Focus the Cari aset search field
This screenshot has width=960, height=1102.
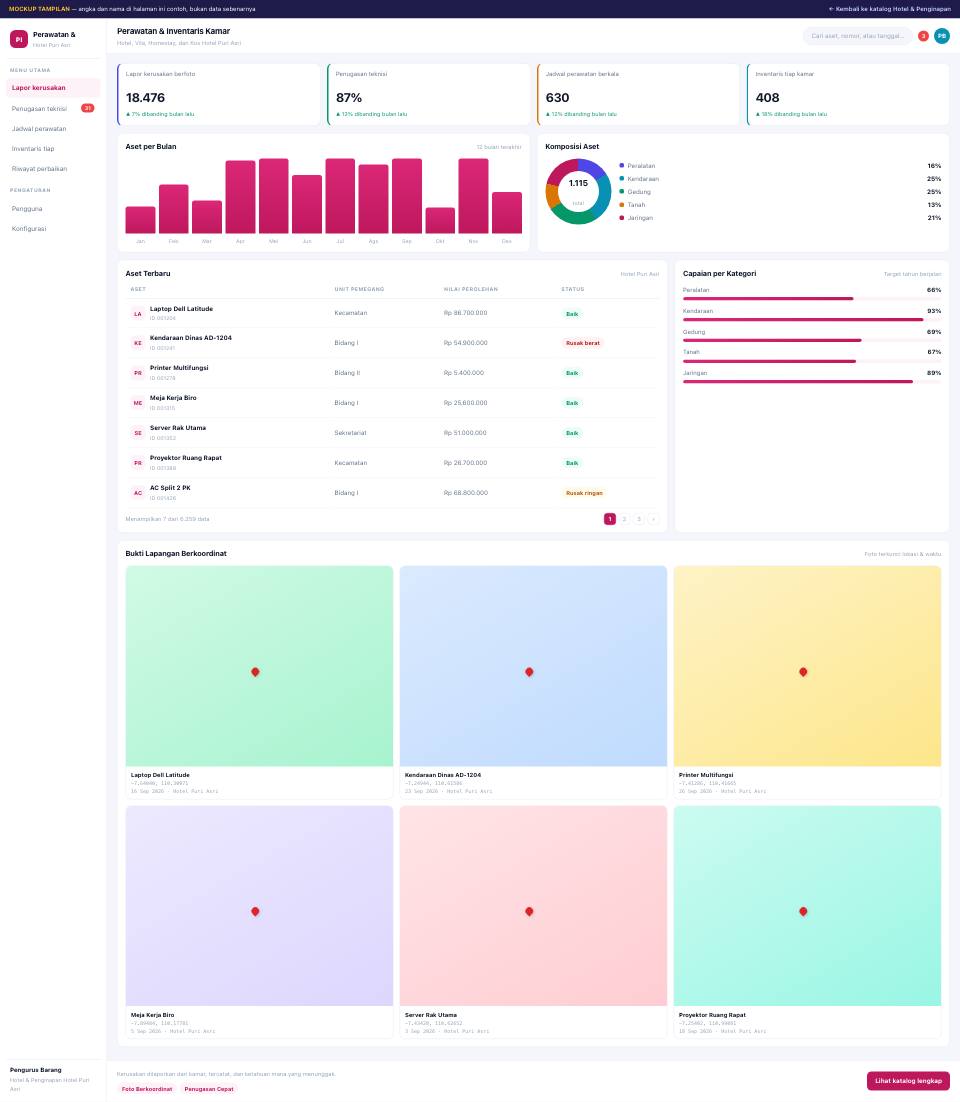point(857,36)
